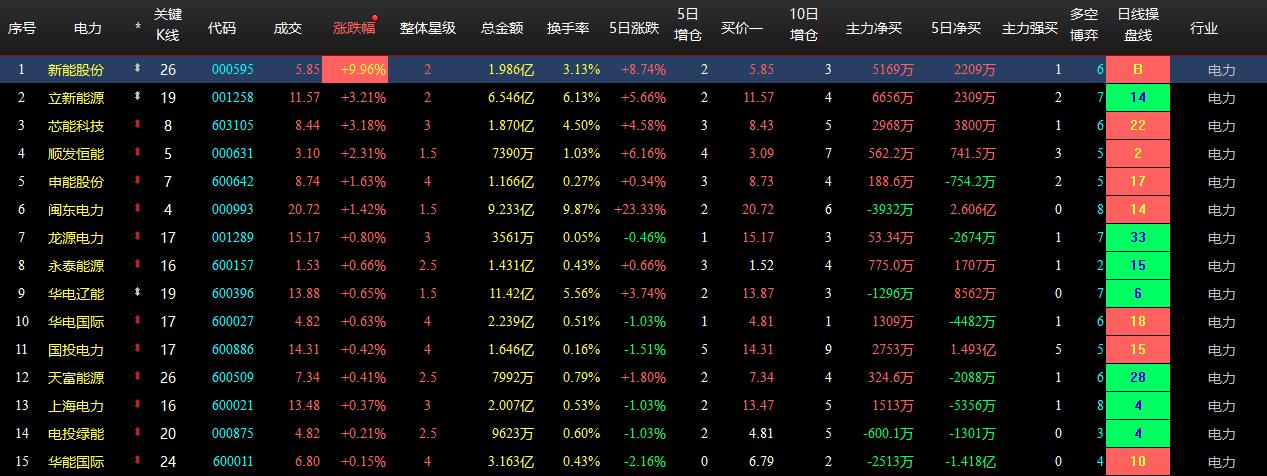Select the stock name 上海电力
Viewport: 1267px width, 476px height.
coord(75,406)
